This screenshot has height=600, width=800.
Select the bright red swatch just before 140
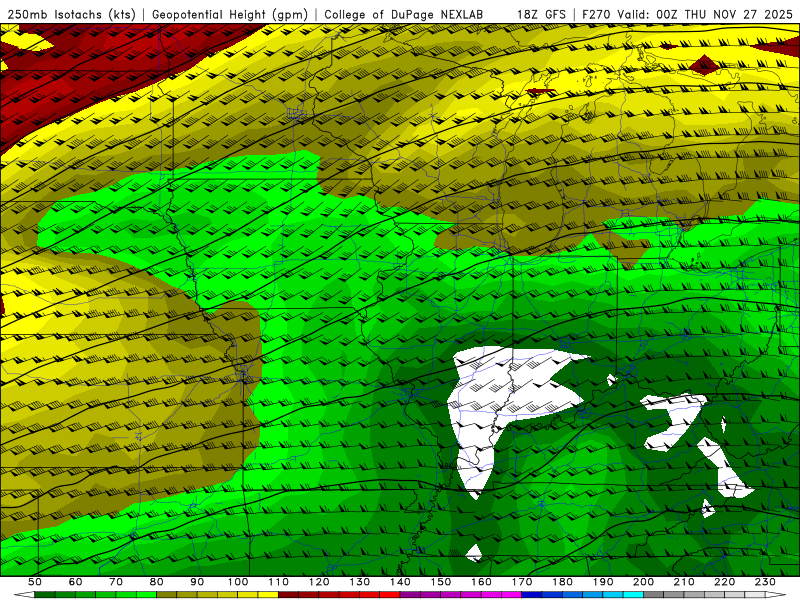tap(390, 594)
